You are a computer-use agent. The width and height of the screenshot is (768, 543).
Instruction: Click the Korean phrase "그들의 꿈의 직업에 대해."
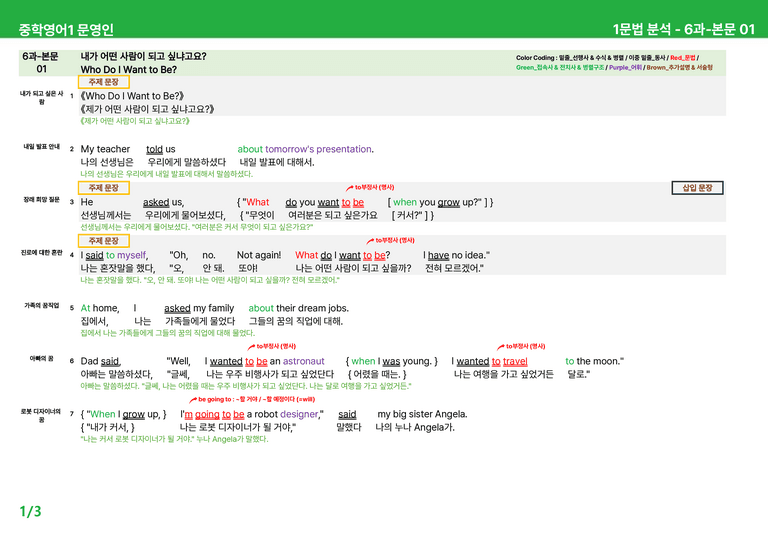[296, 321]
